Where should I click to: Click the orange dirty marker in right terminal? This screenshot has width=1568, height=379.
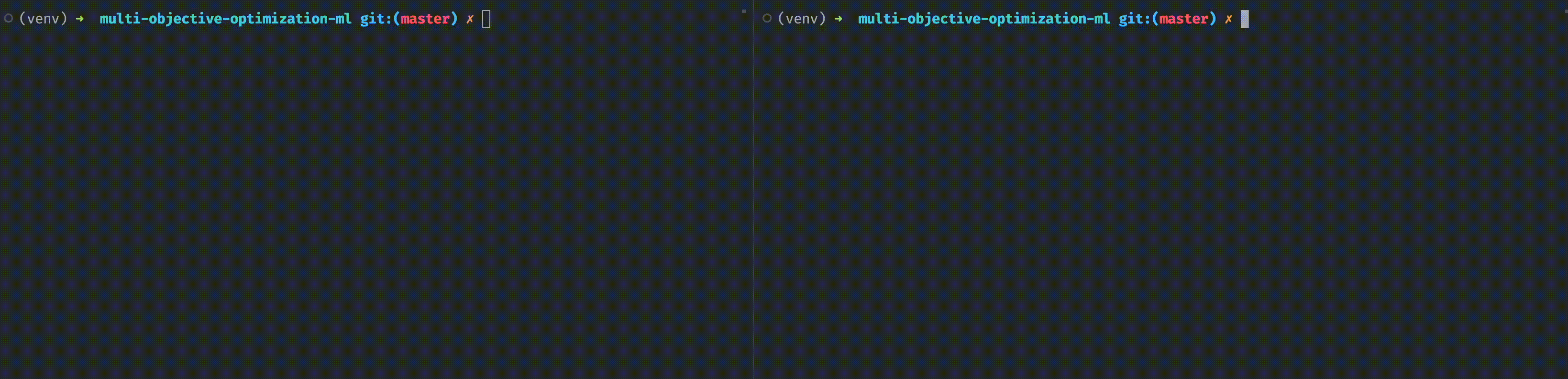(x=1228, y=19)
